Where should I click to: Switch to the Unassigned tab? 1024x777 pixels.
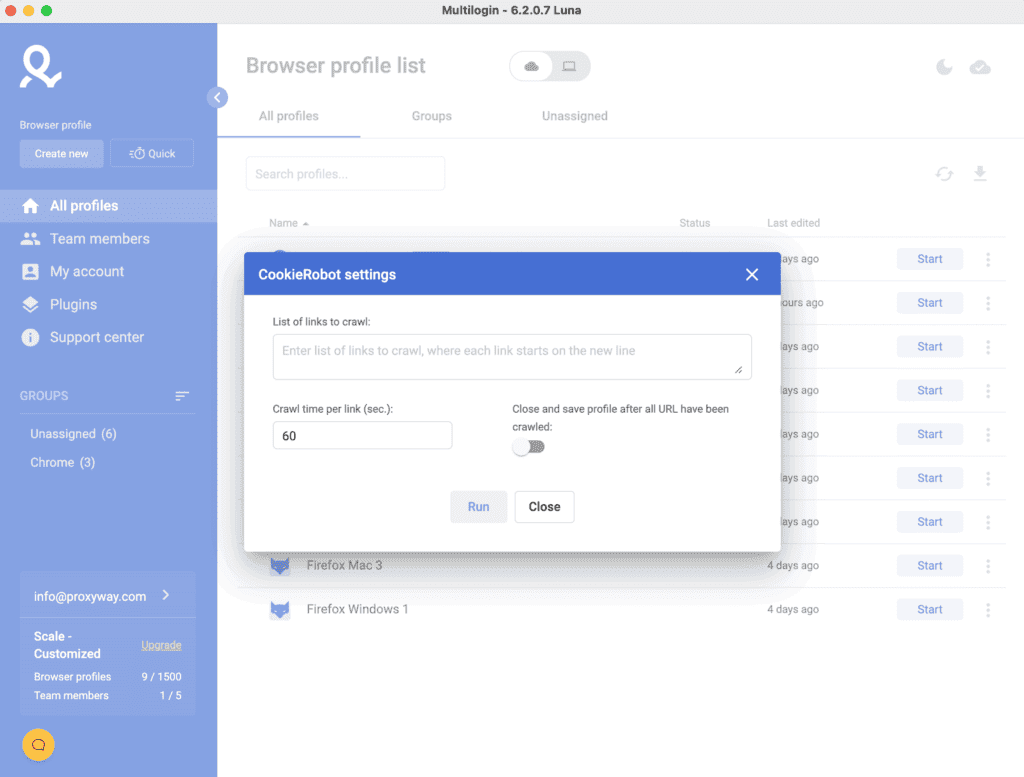click(x=574, y=116)
